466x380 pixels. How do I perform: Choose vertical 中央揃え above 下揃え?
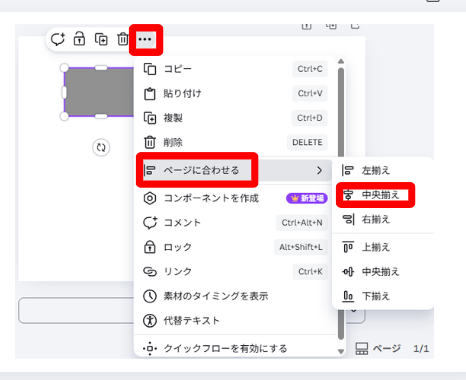click(383, 272)
